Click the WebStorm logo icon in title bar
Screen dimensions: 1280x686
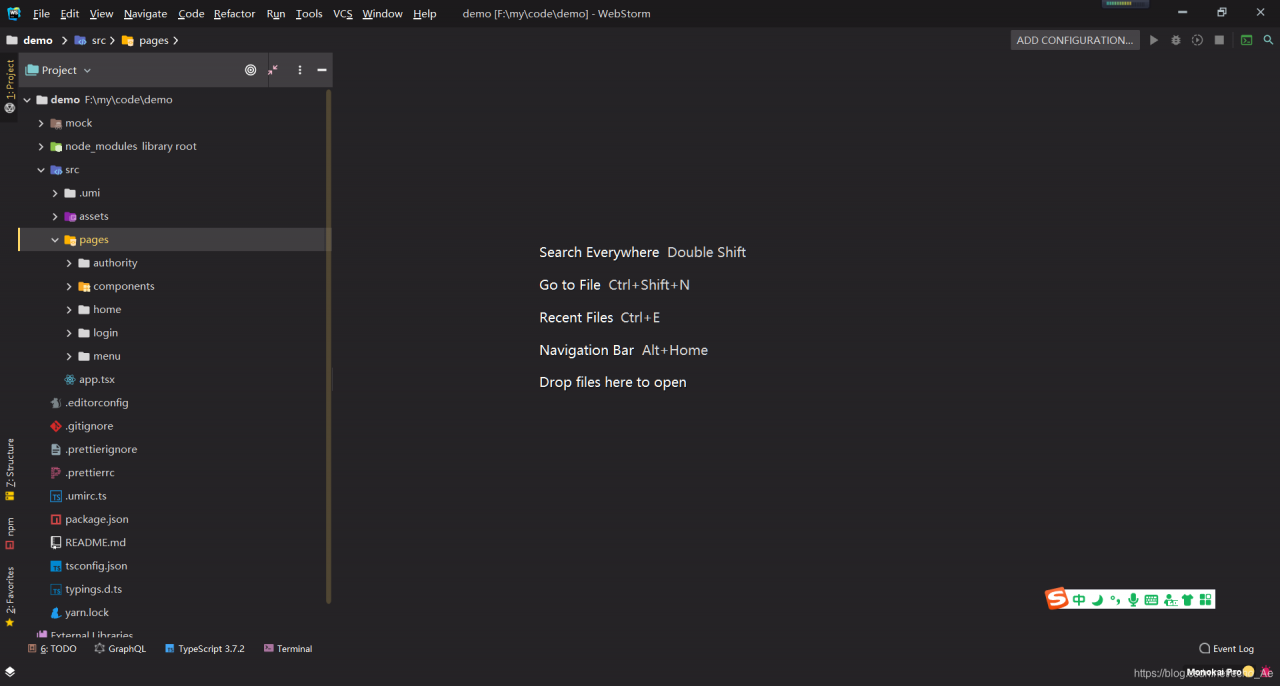coord(14,13)
